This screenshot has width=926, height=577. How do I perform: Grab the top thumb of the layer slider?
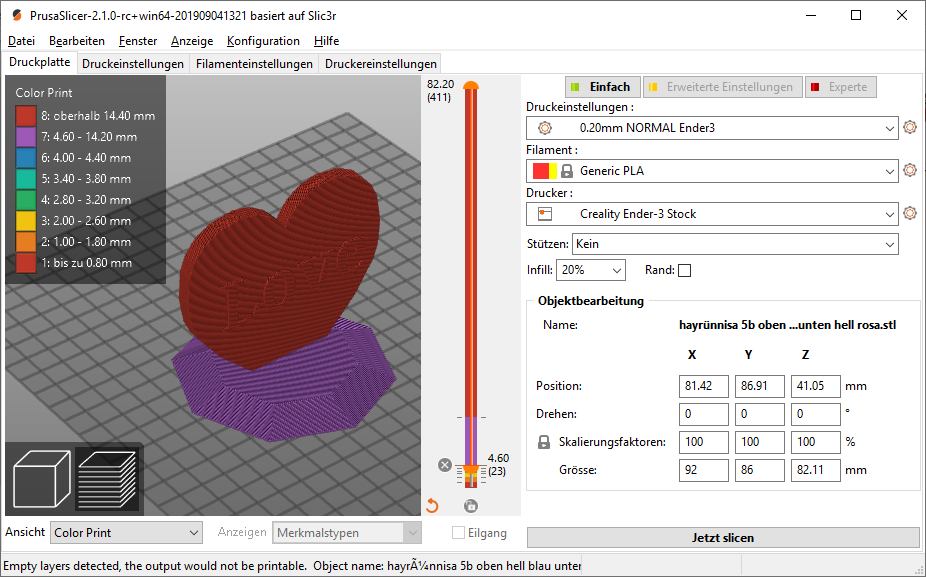click(471, 86)
